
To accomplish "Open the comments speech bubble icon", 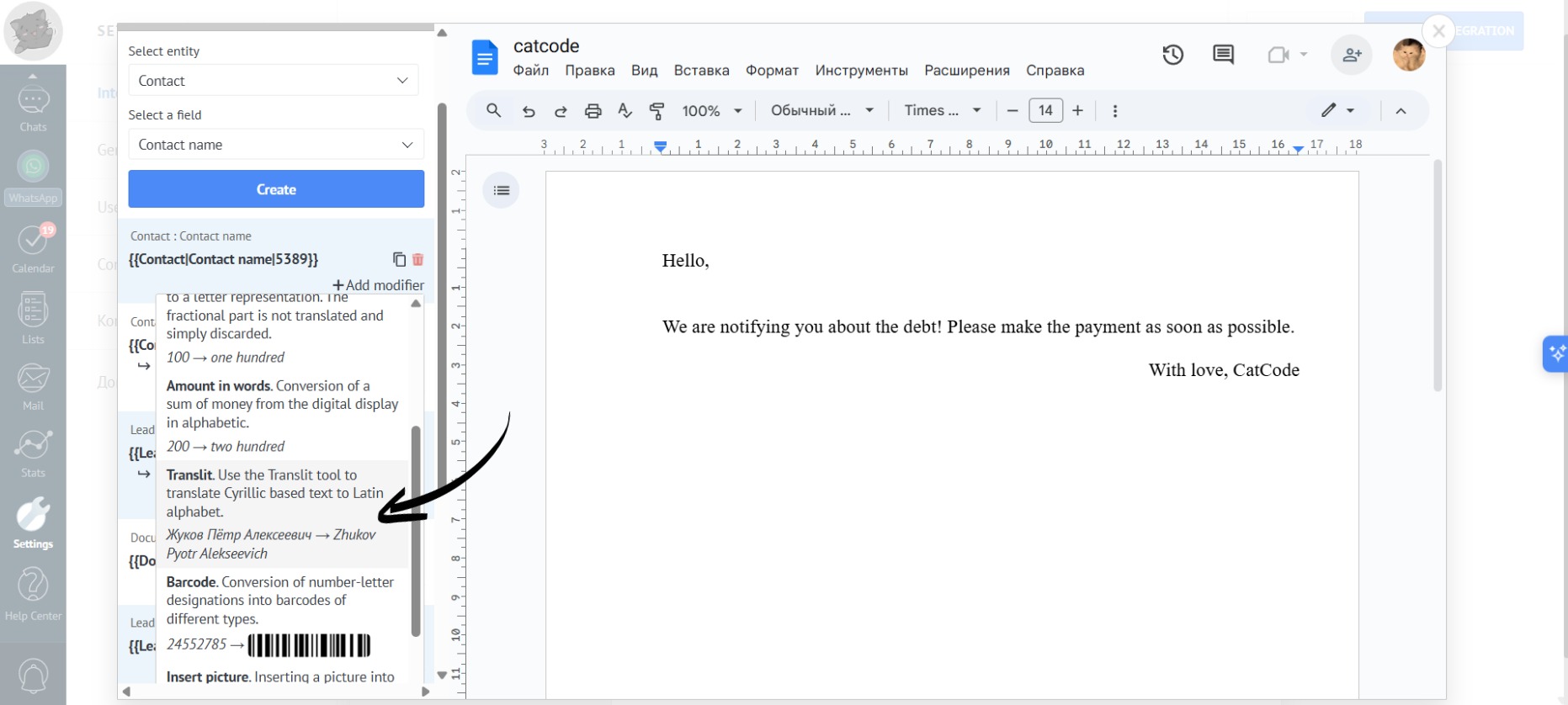I will click(1223, 56).
